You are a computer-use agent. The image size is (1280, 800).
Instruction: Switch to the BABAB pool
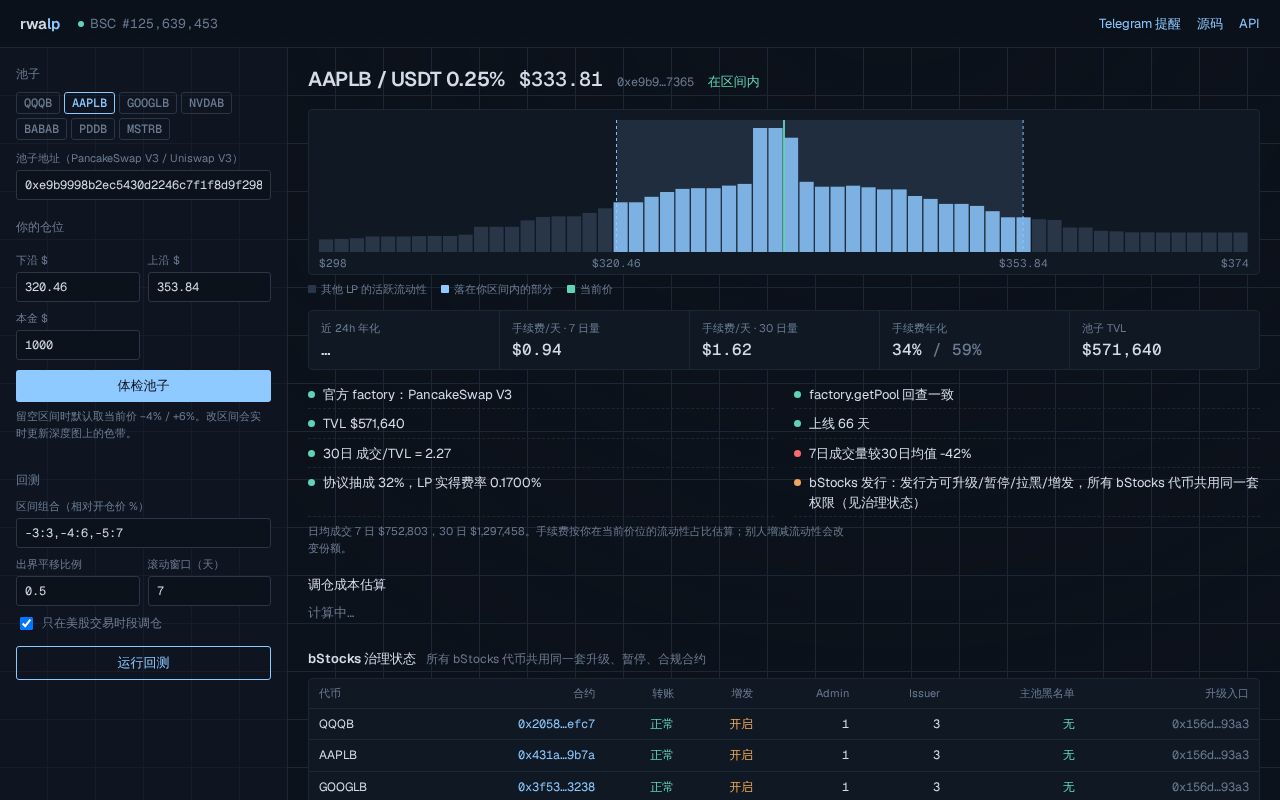(41, 129)
